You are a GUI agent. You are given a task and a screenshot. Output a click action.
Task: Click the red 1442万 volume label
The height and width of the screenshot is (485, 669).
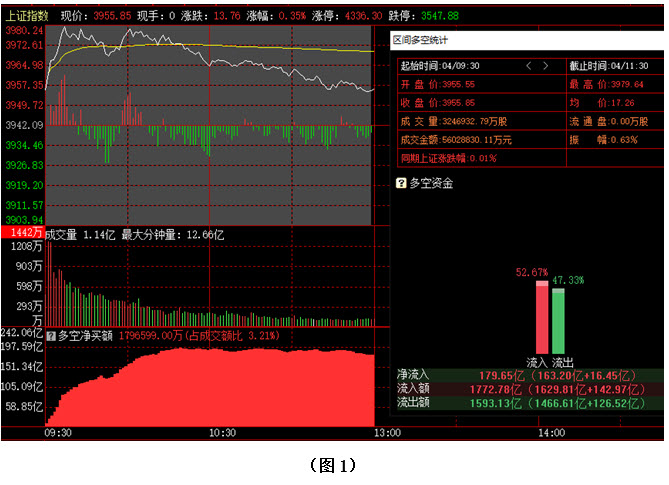coord(23,232)
